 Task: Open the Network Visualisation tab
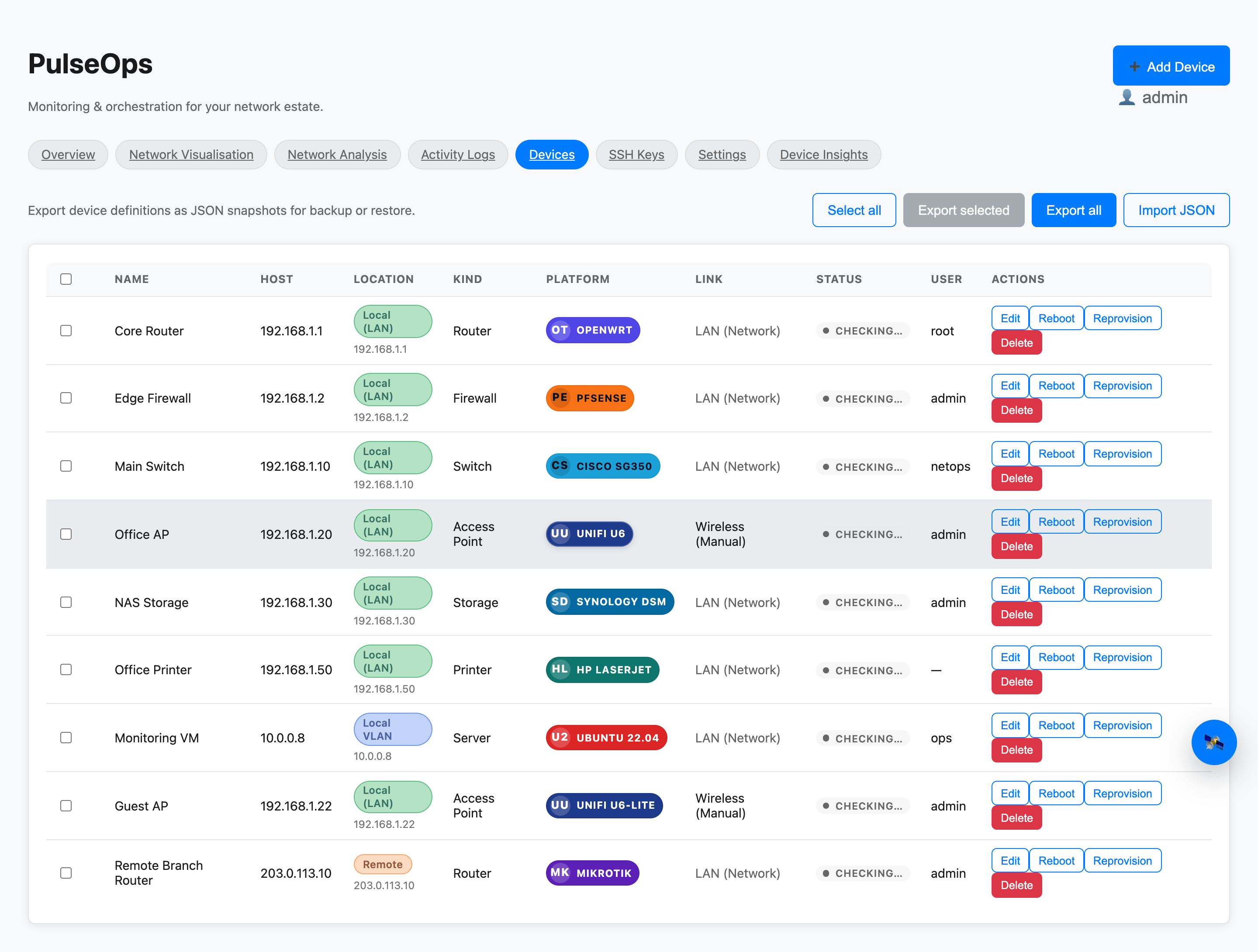191,155
